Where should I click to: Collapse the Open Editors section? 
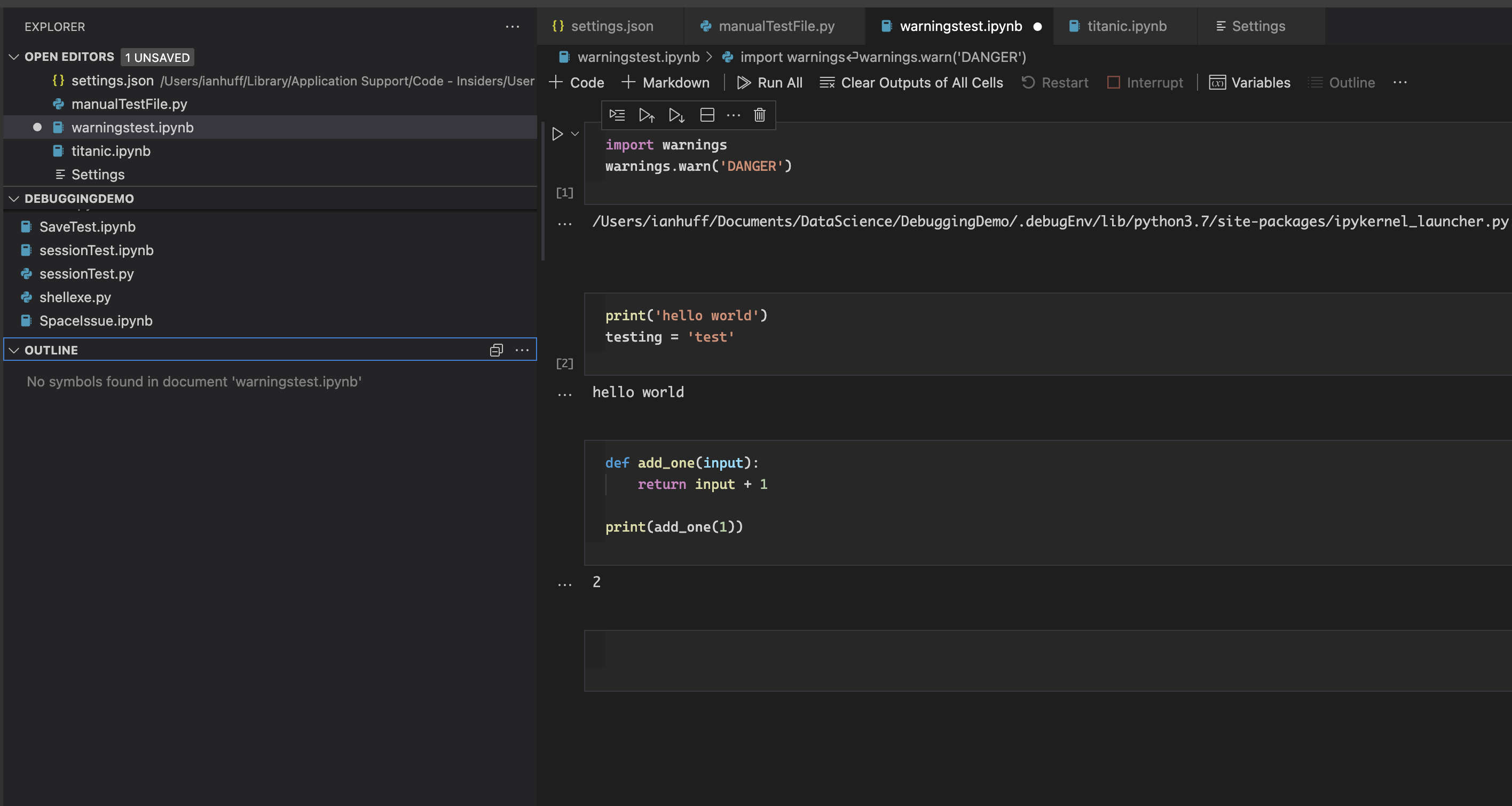[14, 57]
